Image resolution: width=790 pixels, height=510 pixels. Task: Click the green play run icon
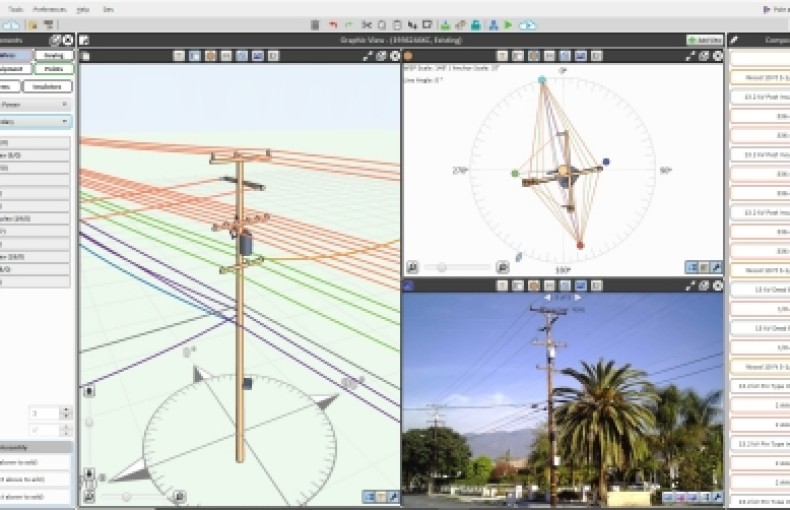[x=508, y=24]
